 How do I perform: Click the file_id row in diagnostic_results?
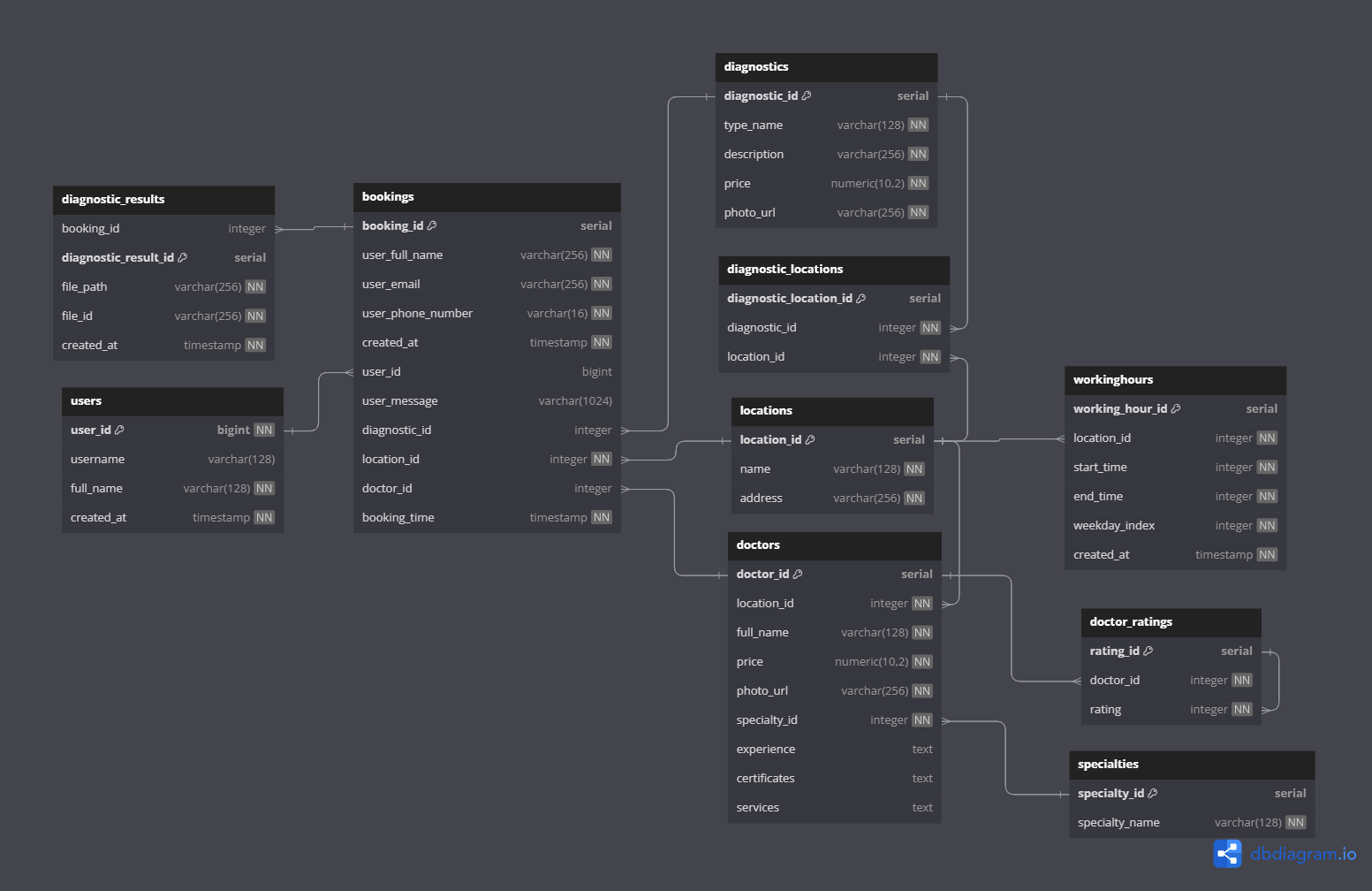pos(163,316)
